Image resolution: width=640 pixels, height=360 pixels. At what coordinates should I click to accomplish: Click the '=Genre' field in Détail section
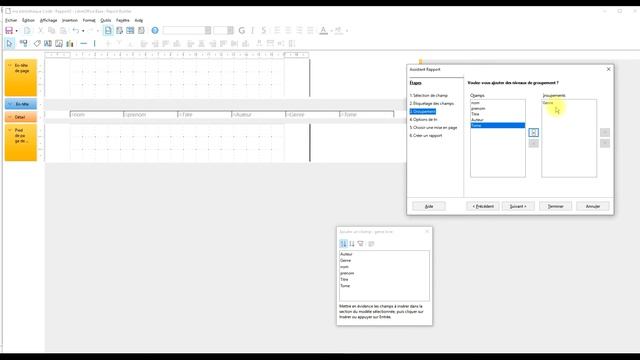(312, 115)
